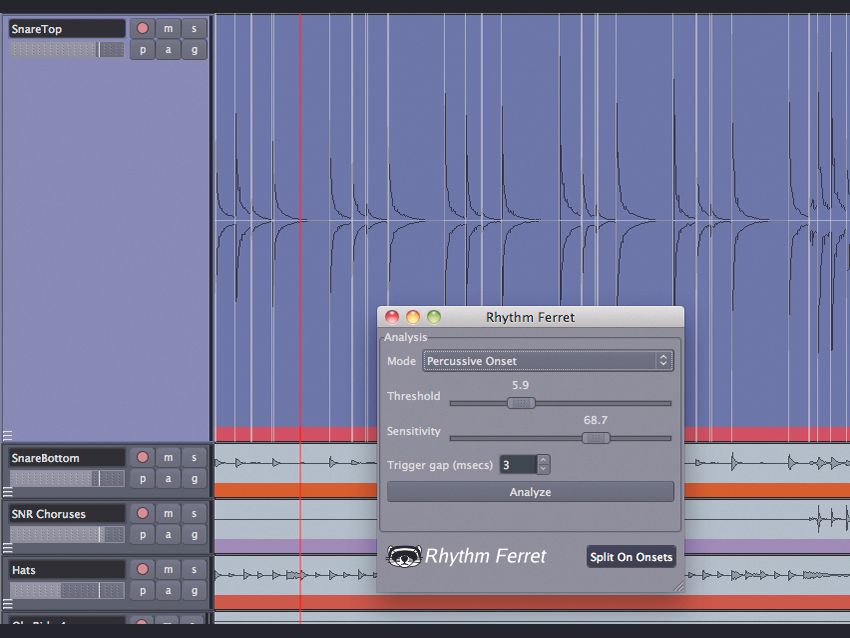850x638 pixels.
Task: Click the Split On Onsets button
Action: (631, 557)
